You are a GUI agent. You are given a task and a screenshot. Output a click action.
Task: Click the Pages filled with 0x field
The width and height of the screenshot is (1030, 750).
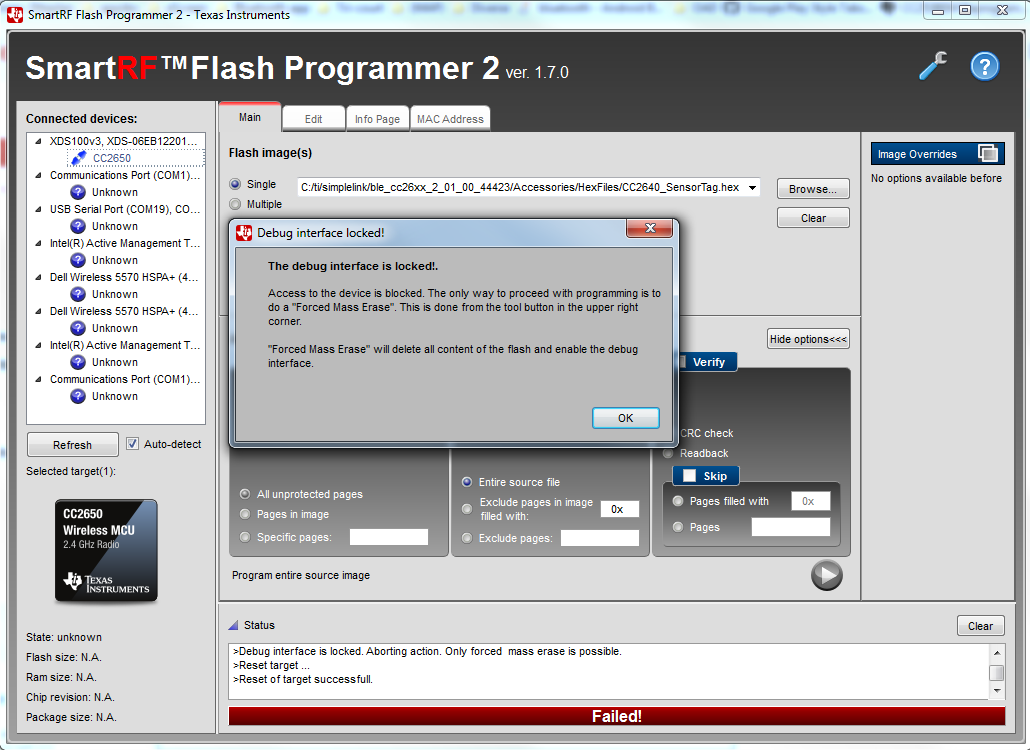[811, 501]
